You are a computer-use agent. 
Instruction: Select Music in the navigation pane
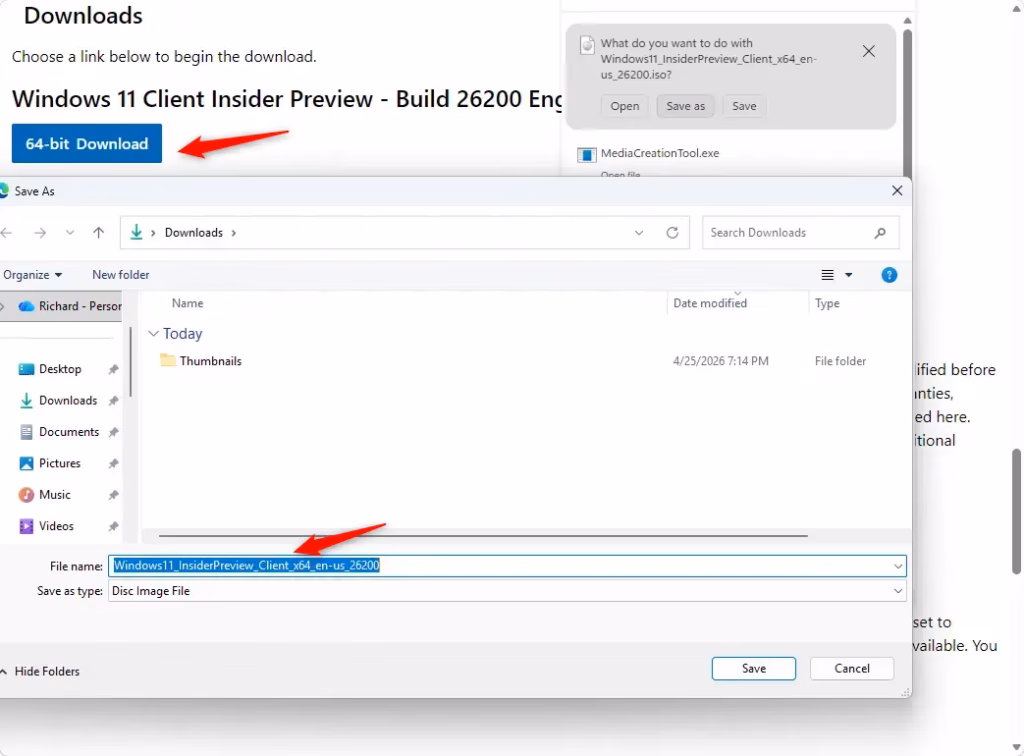54,495
